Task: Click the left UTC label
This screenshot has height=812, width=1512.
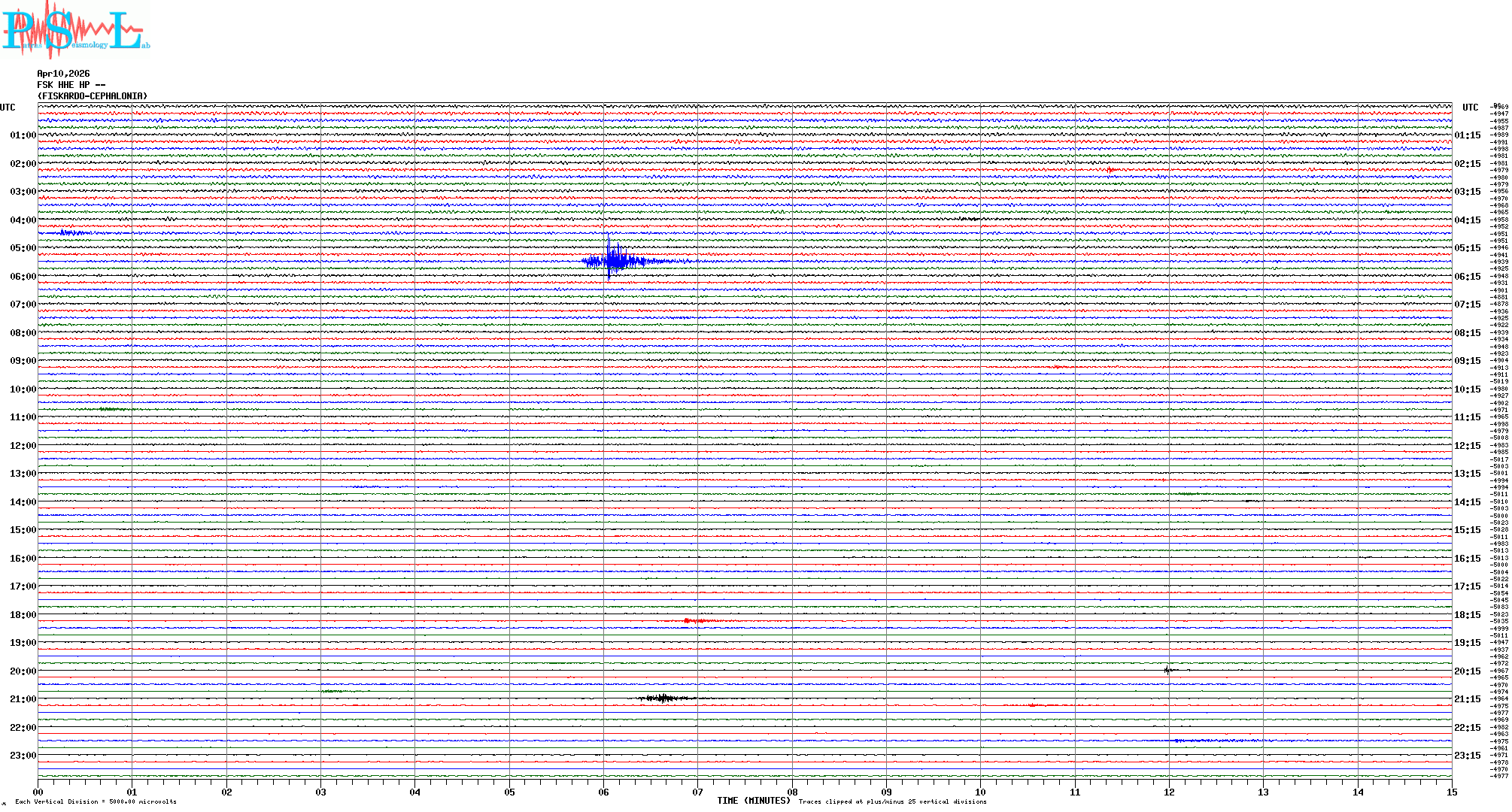Action: (x=8, y=108)
